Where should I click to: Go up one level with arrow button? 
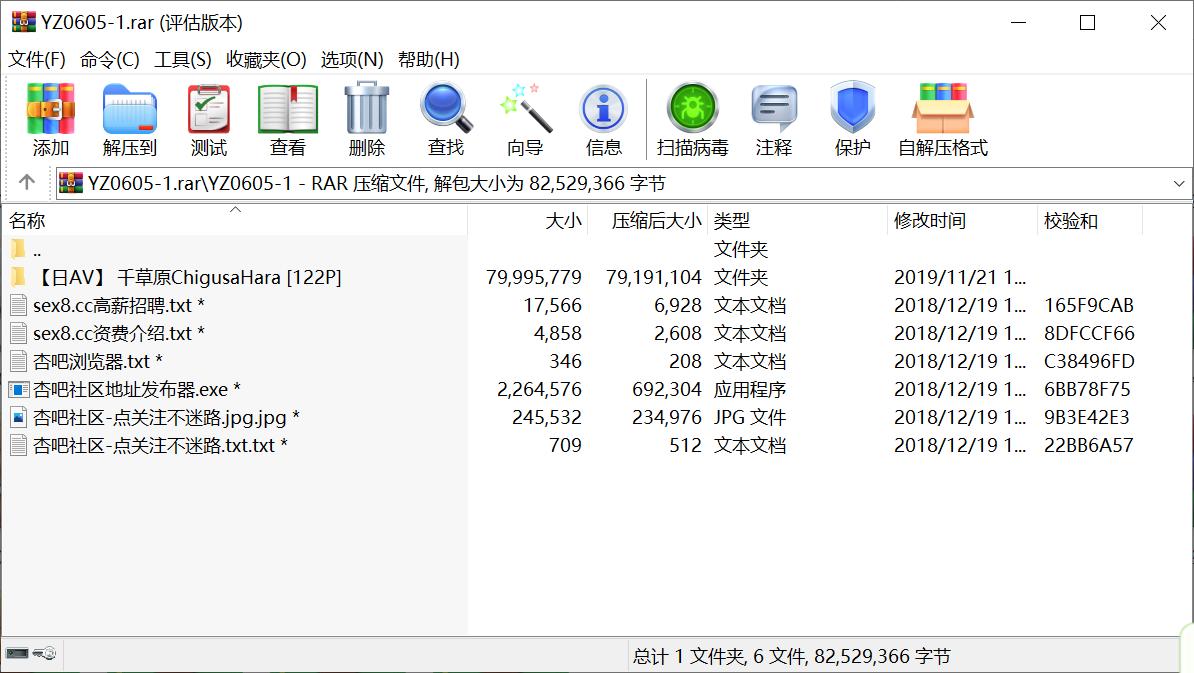point(27,183)
